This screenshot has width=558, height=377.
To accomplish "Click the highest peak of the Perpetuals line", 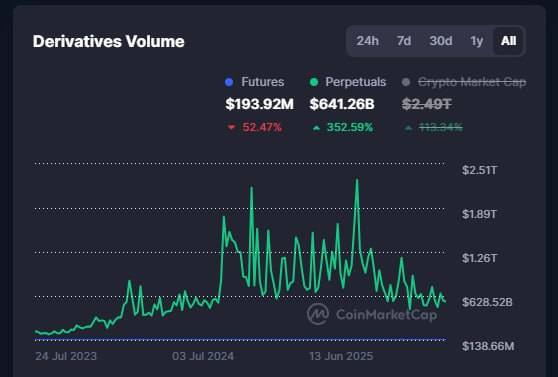I will 357,180.
